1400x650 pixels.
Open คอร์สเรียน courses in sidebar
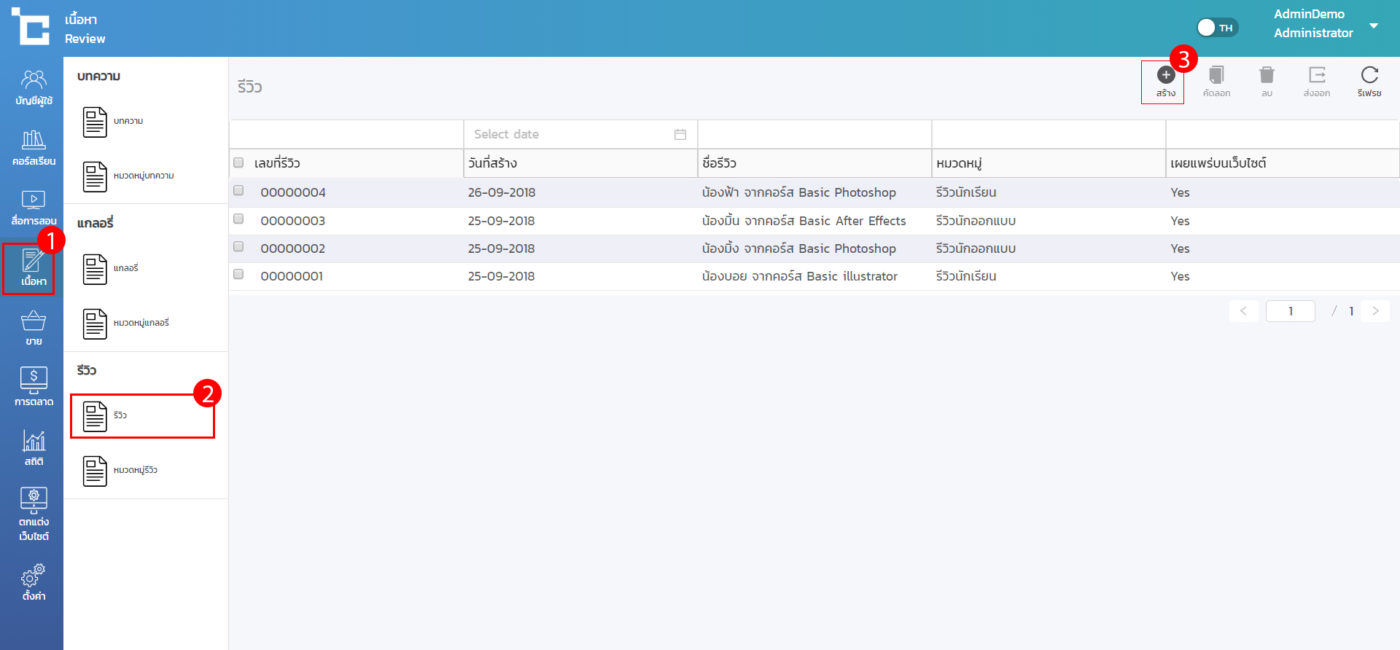tap(33, 147)
